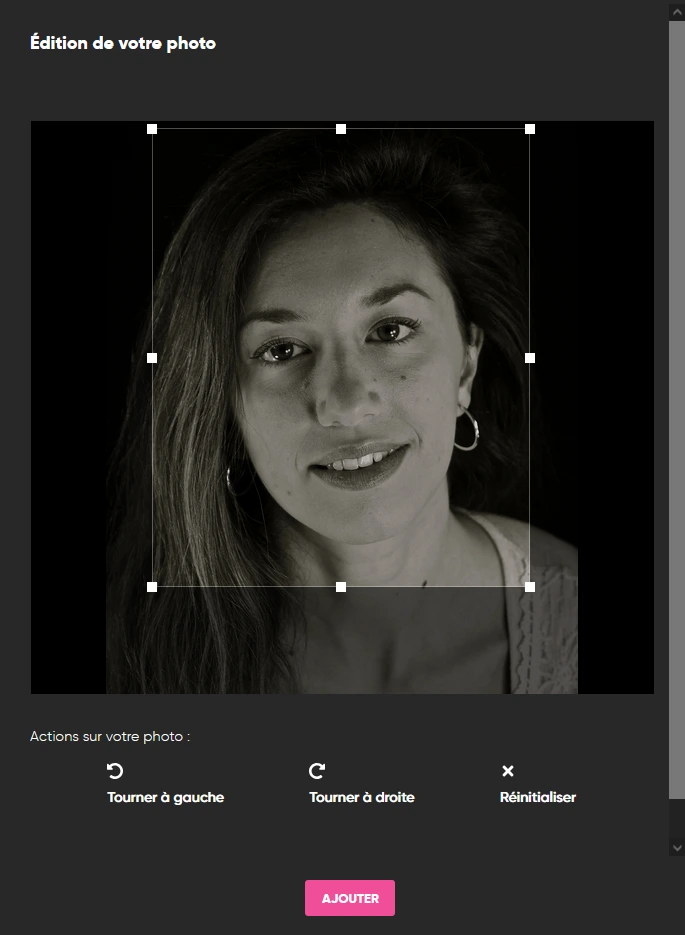Image resolution: width=685 pixels, height=935 pixels.
Task: Click the top-center crop handle
Action: [341, 129]
